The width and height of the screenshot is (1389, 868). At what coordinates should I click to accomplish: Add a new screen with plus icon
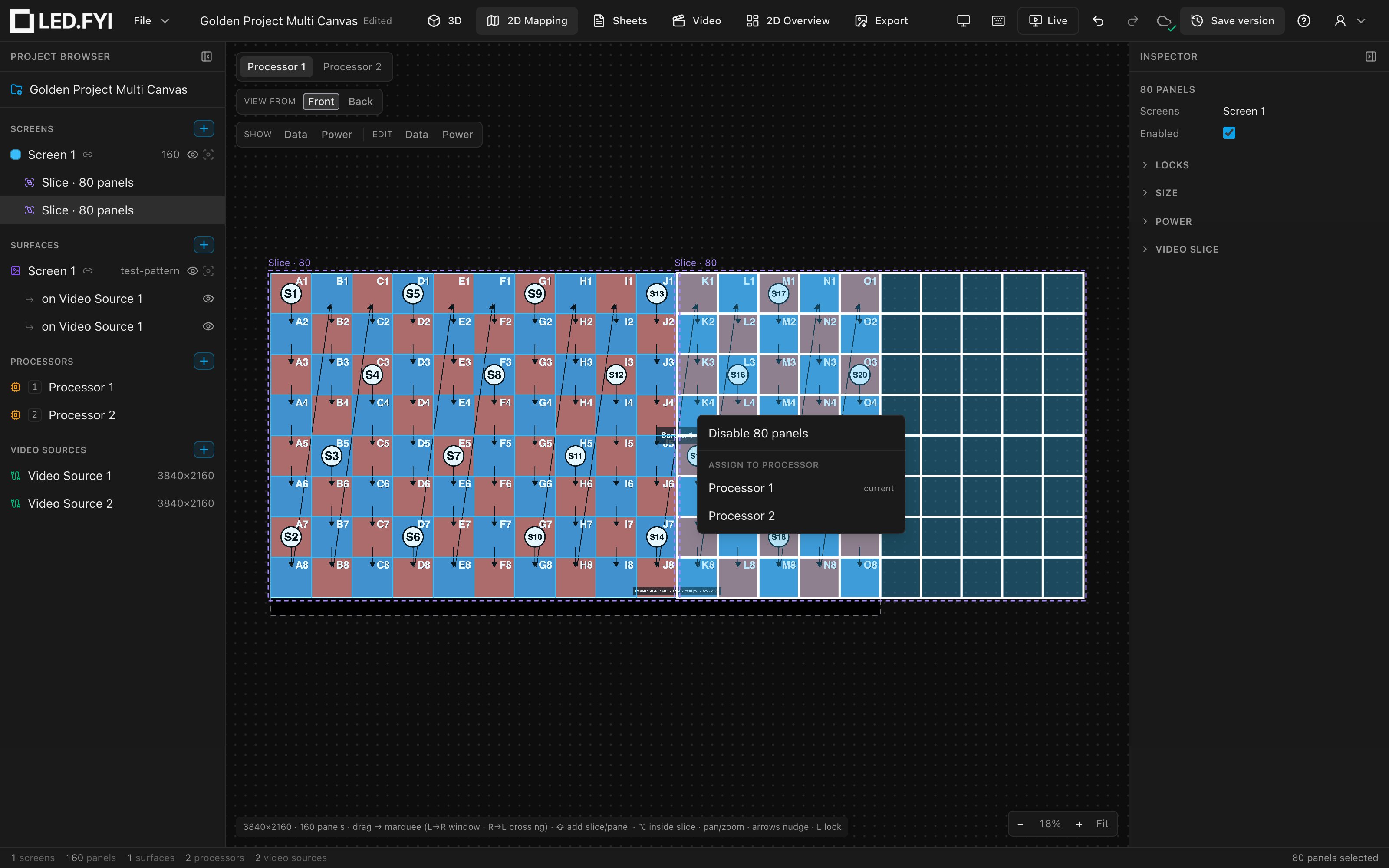(204, 128)
